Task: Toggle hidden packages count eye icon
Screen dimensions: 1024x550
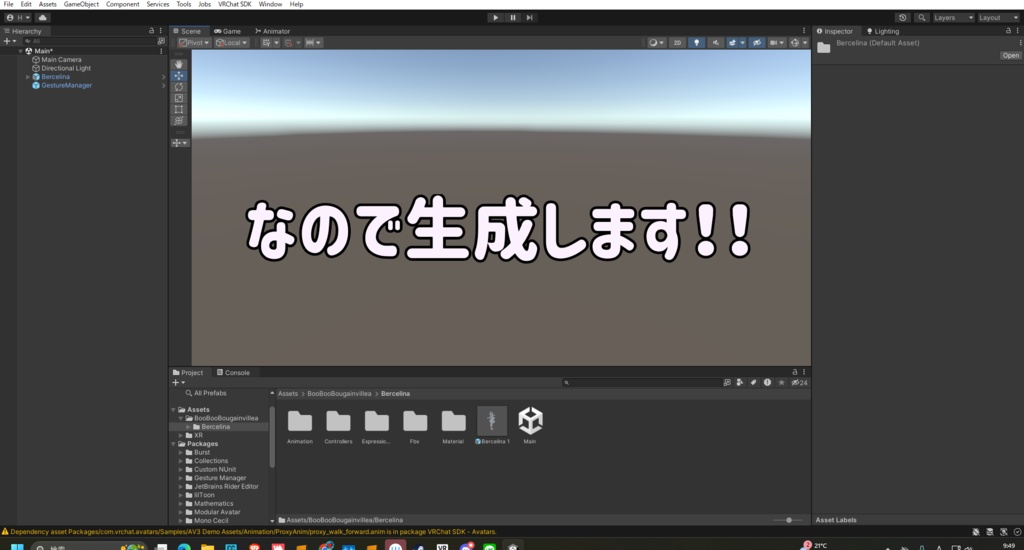Action: point(799,383)
